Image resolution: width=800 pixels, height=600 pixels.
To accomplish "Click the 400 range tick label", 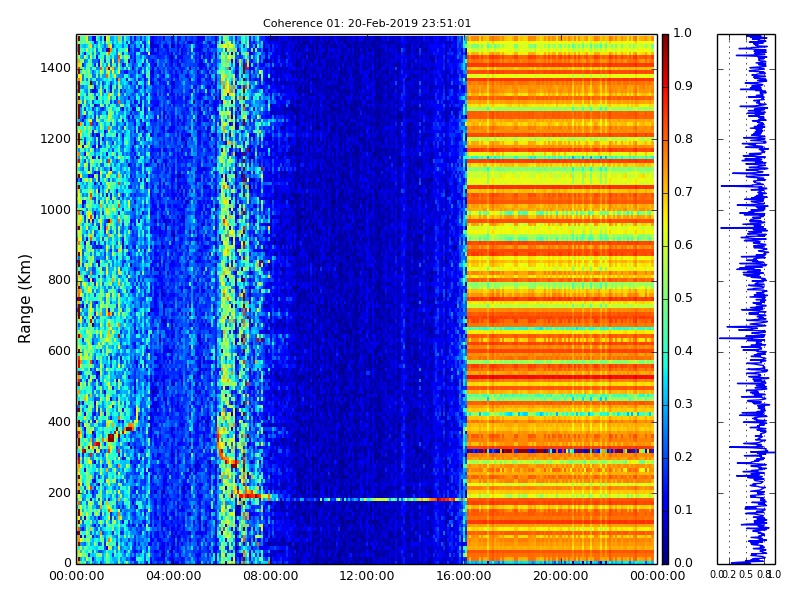I will click(60, 422).
